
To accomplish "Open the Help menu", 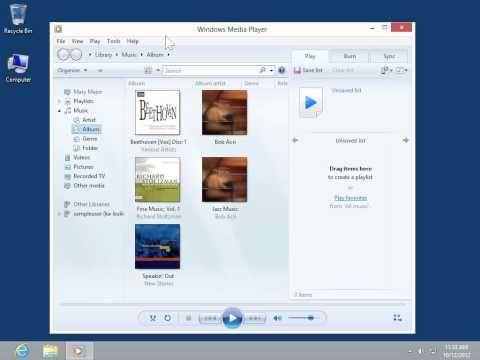I will pyautogui.click(x=132, y=41).
